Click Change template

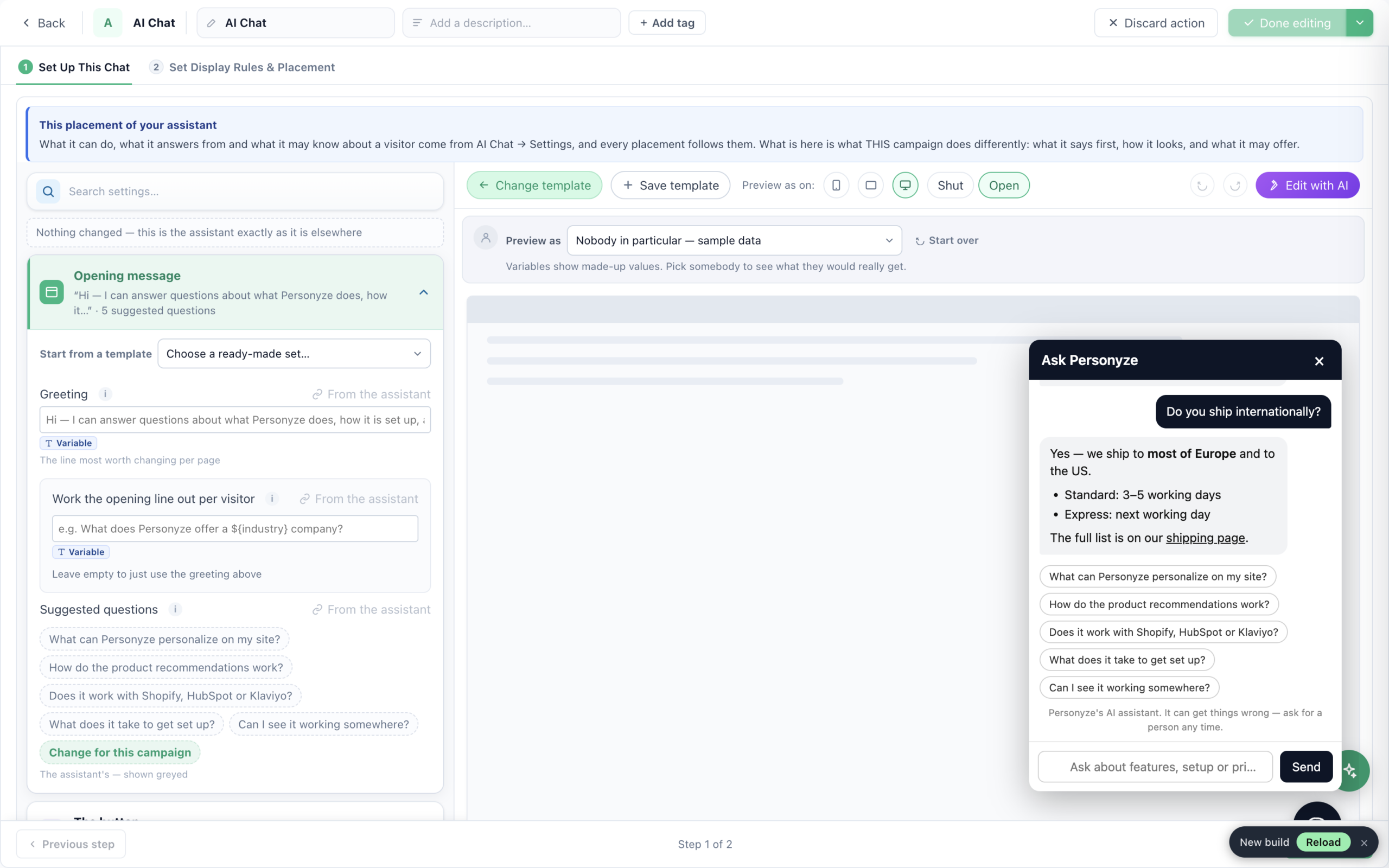(x=534, y=186)
